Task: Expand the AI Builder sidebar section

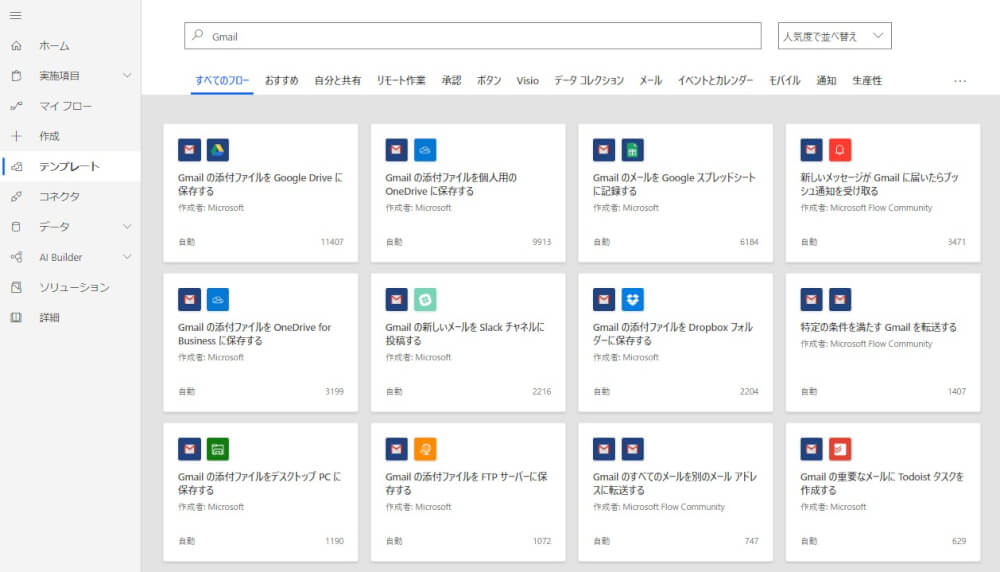Action: pos(127,257)
